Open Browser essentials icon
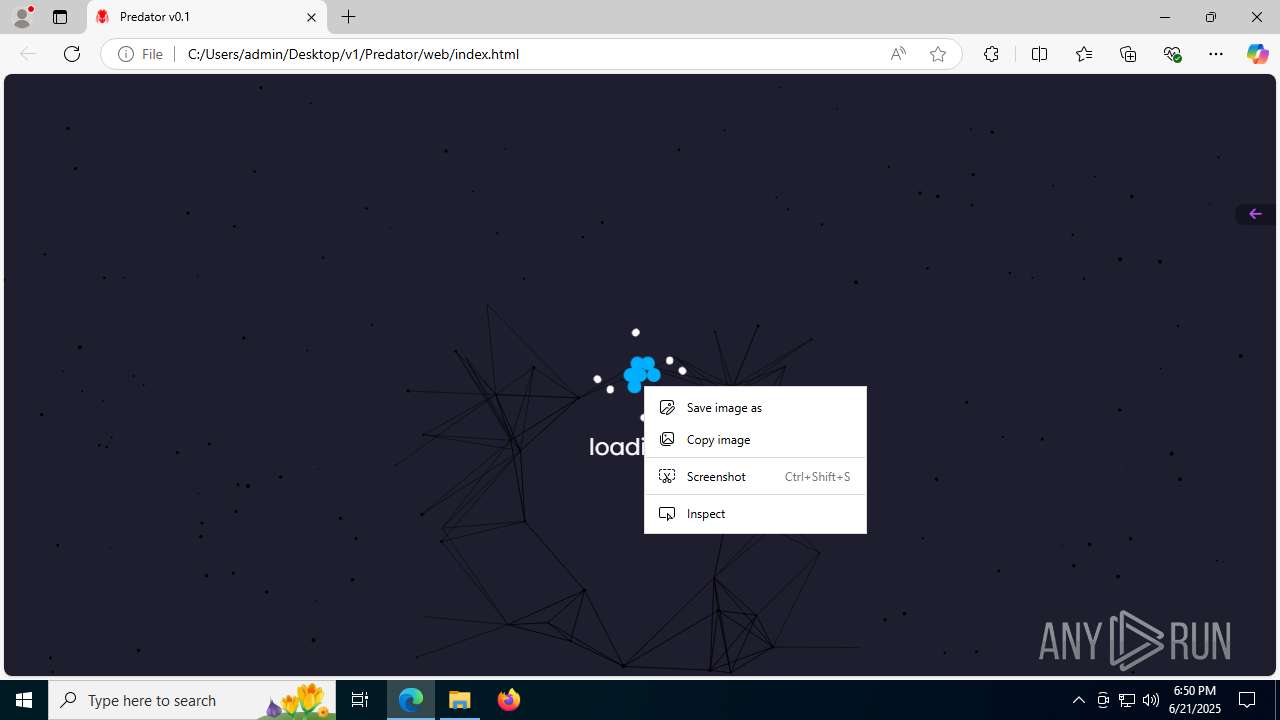Screen dimensions: 1280x720 pos(1172,54)
